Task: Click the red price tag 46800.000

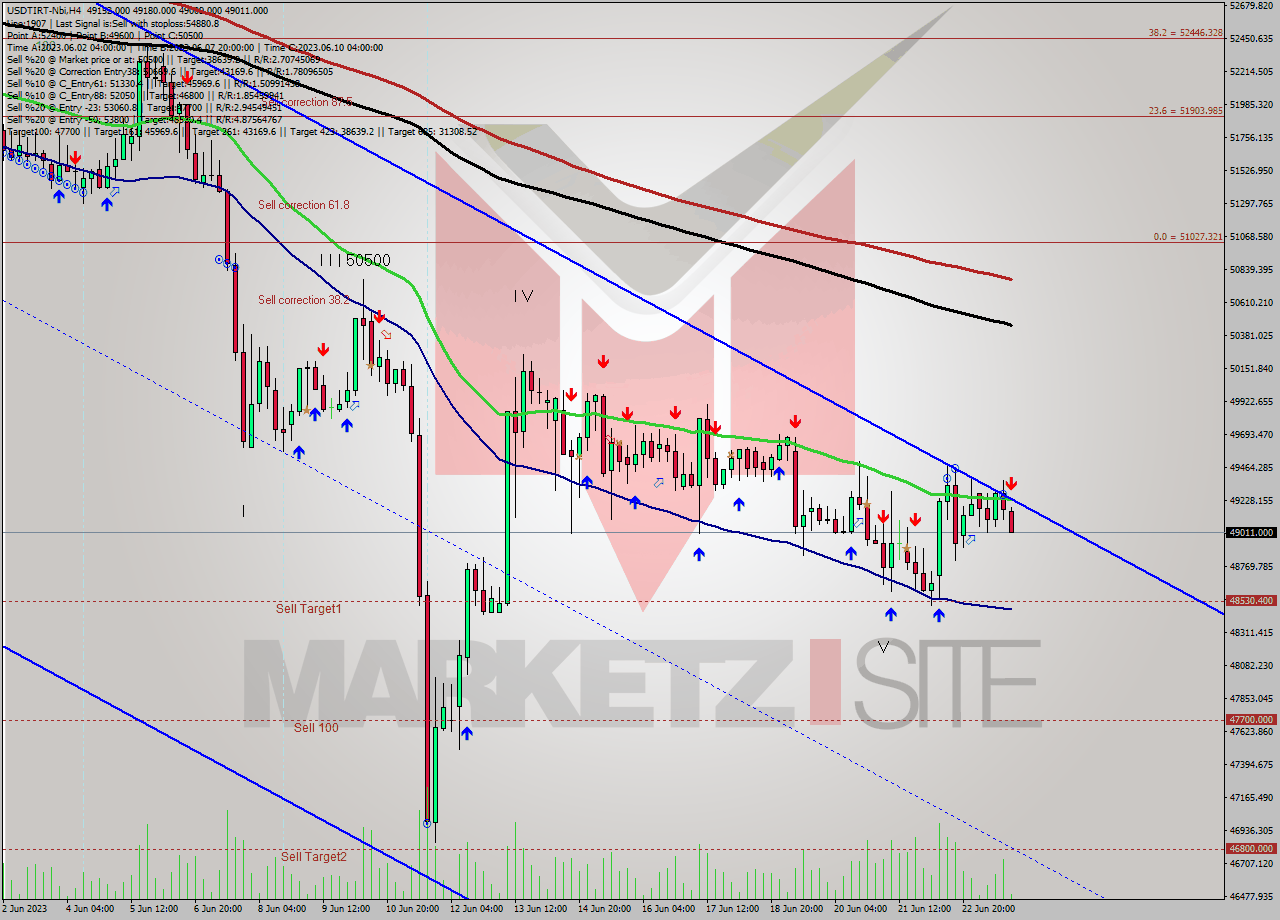Action: tap(1251, 848)
